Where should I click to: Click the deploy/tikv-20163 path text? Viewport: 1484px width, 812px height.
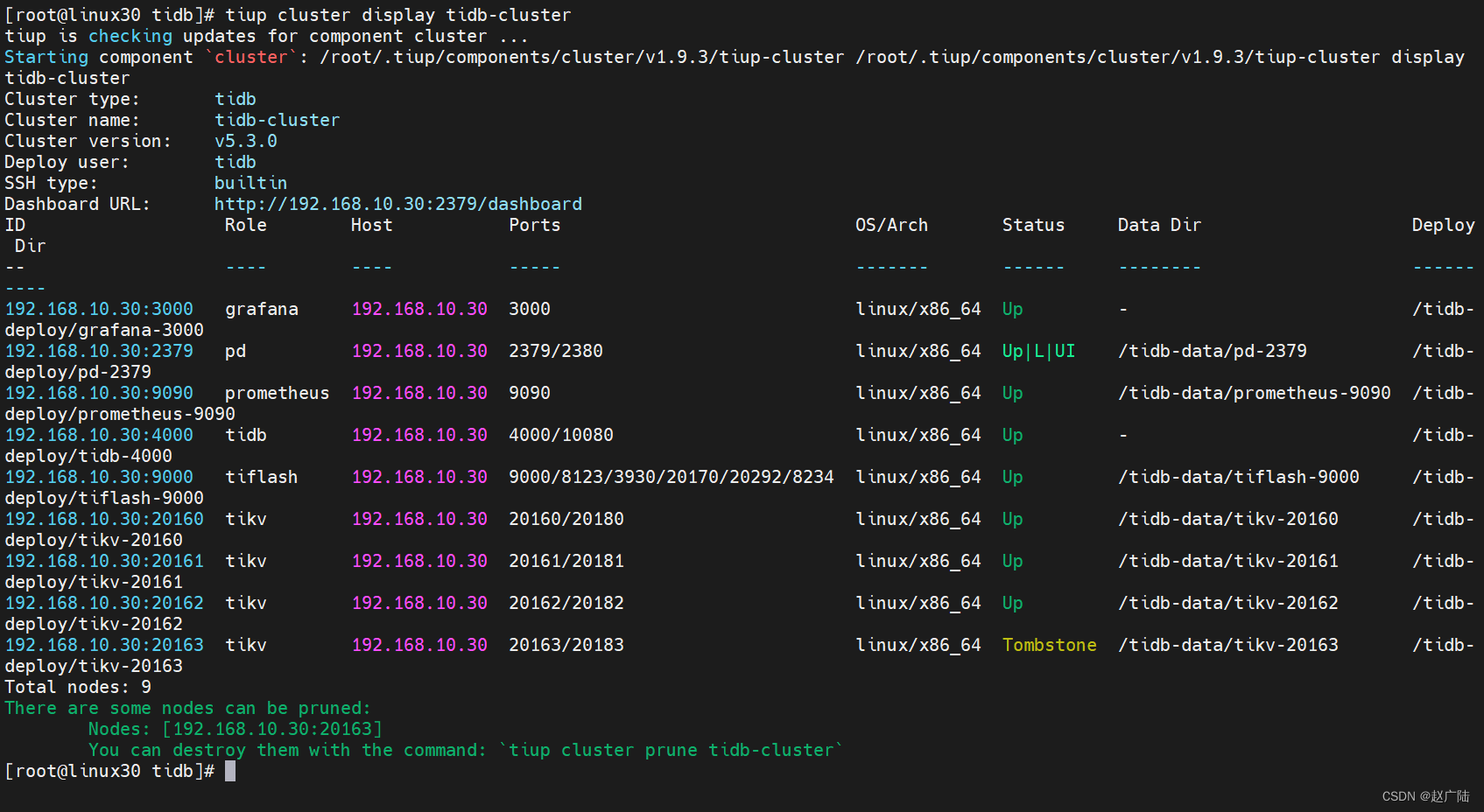[x=94, y=666]
